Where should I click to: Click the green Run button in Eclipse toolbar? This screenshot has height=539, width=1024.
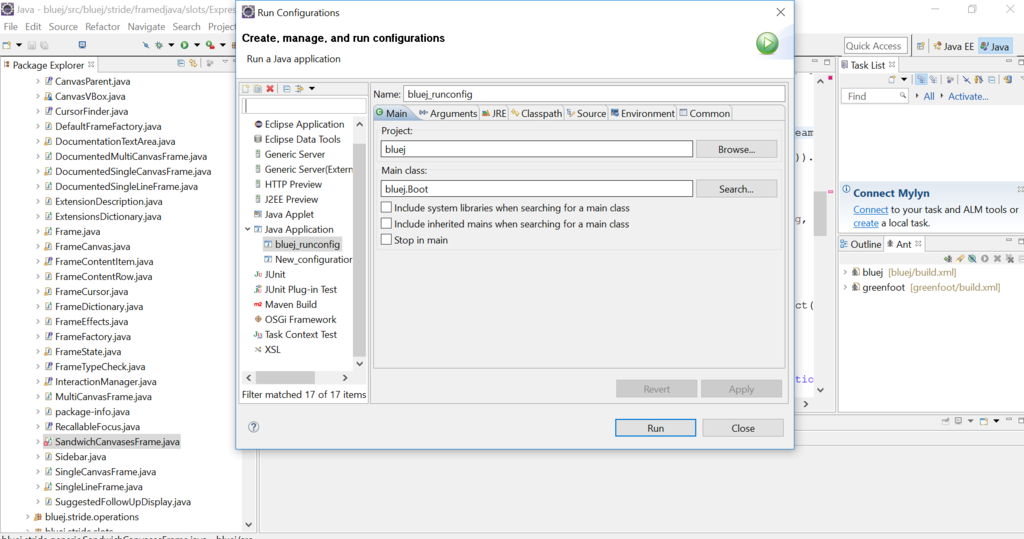click(x=185, y=45)
